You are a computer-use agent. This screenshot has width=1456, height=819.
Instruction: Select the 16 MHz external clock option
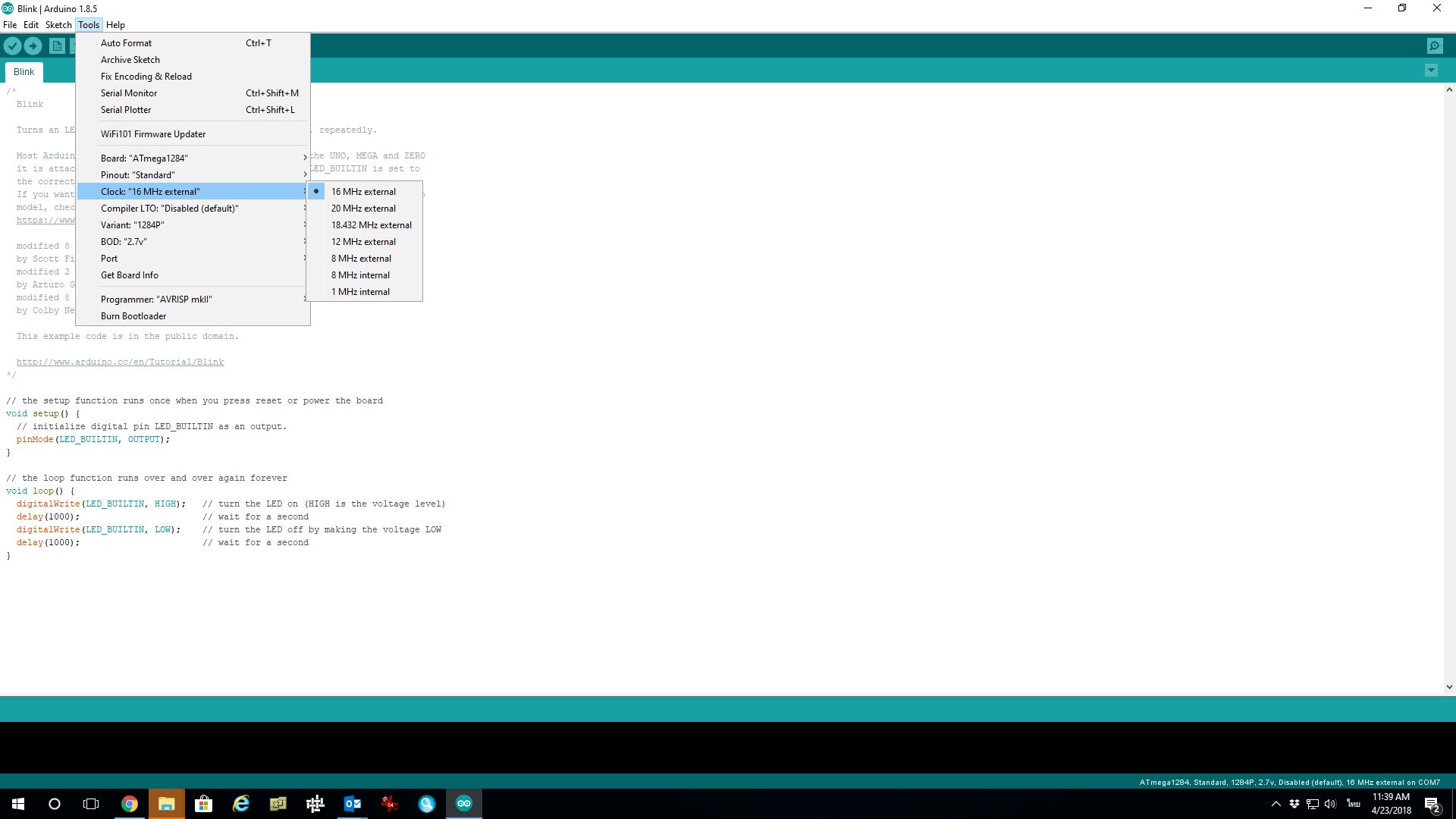[x=363, y=192]
